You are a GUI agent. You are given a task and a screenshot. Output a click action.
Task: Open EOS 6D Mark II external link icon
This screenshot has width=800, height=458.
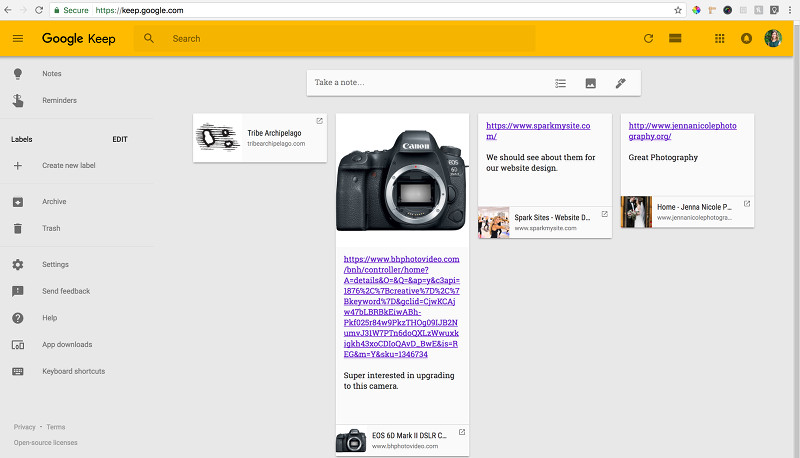462,432
